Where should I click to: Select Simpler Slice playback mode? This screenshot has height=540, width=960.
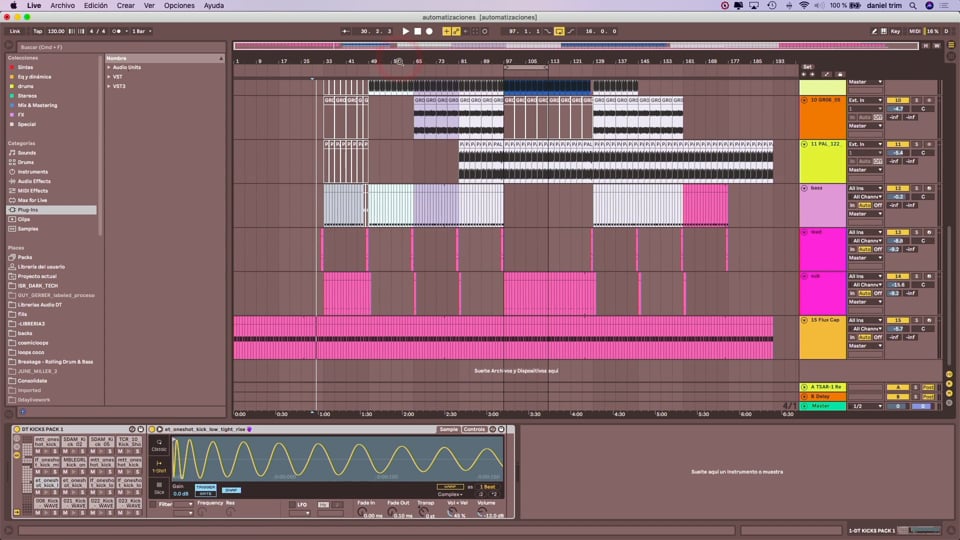(x=159, y=487)
